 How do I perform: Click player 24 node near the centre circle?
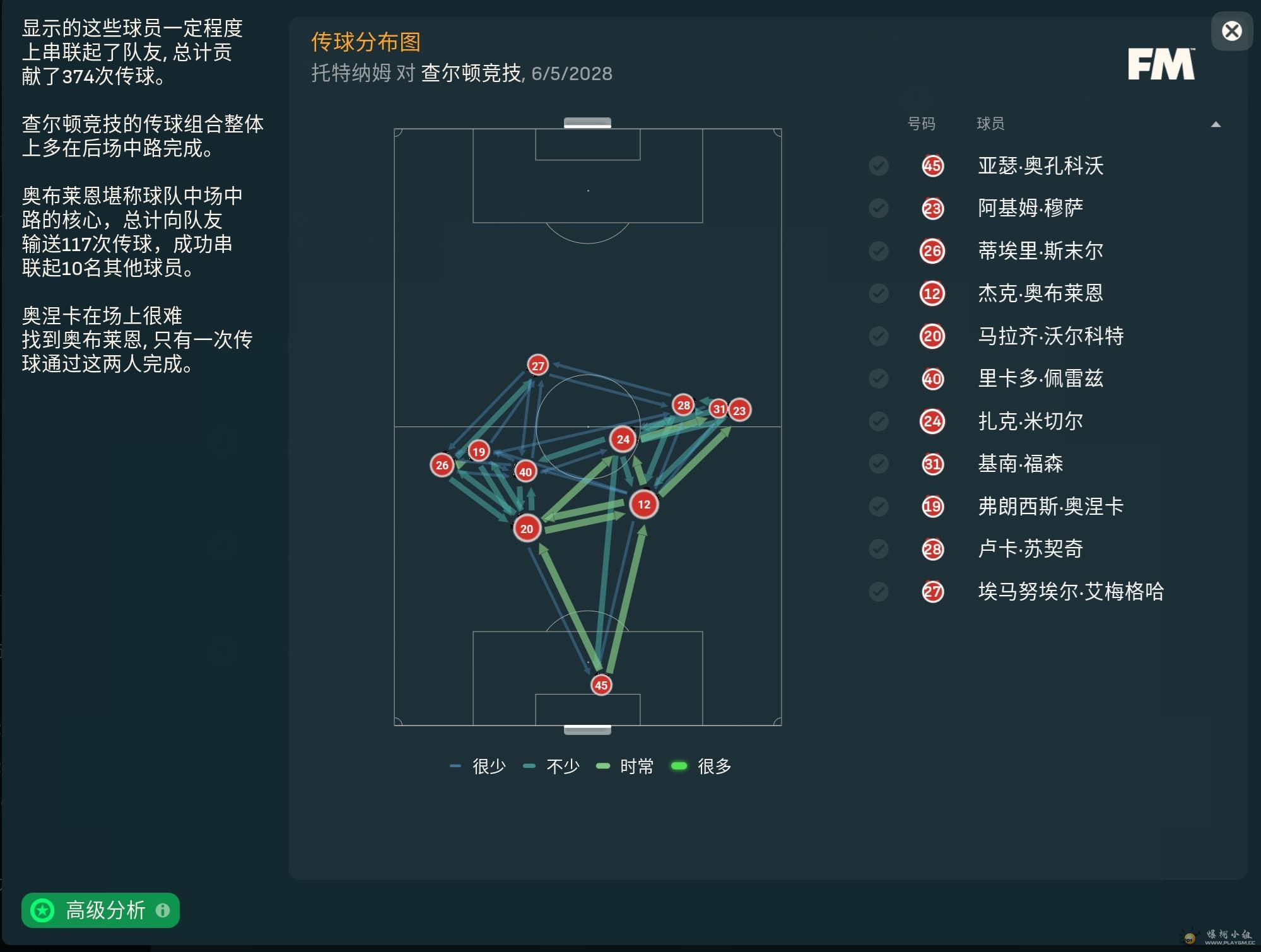[623, 439]
